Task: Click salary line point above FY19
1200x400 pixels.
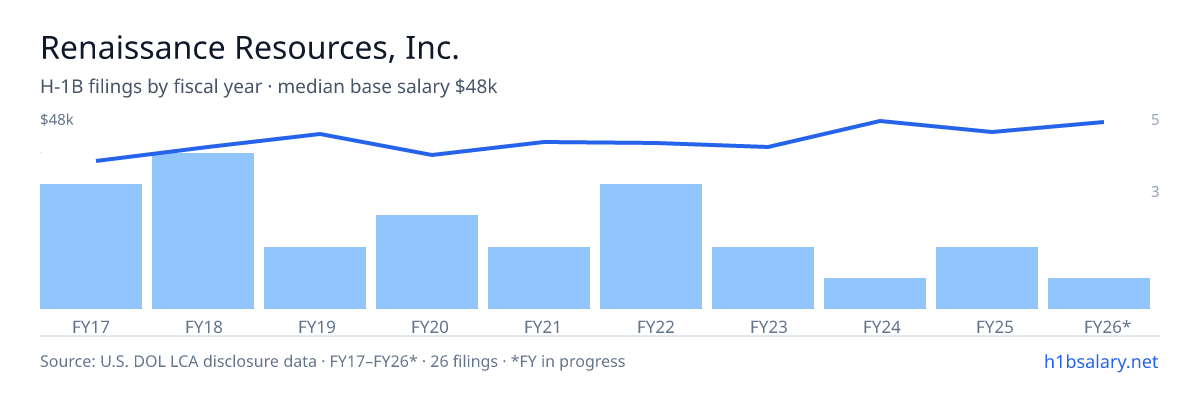Action: 319,134
